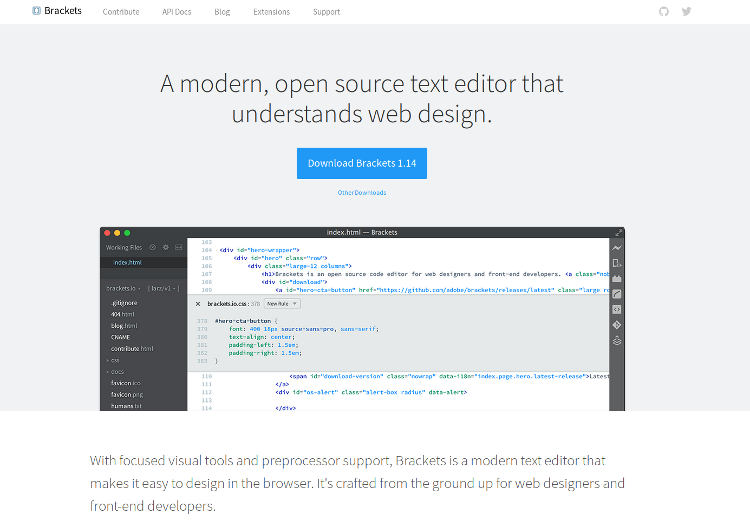Click brackets.io.css filename in inline editor
Screen dimensions: 750x521
[228, 304]
